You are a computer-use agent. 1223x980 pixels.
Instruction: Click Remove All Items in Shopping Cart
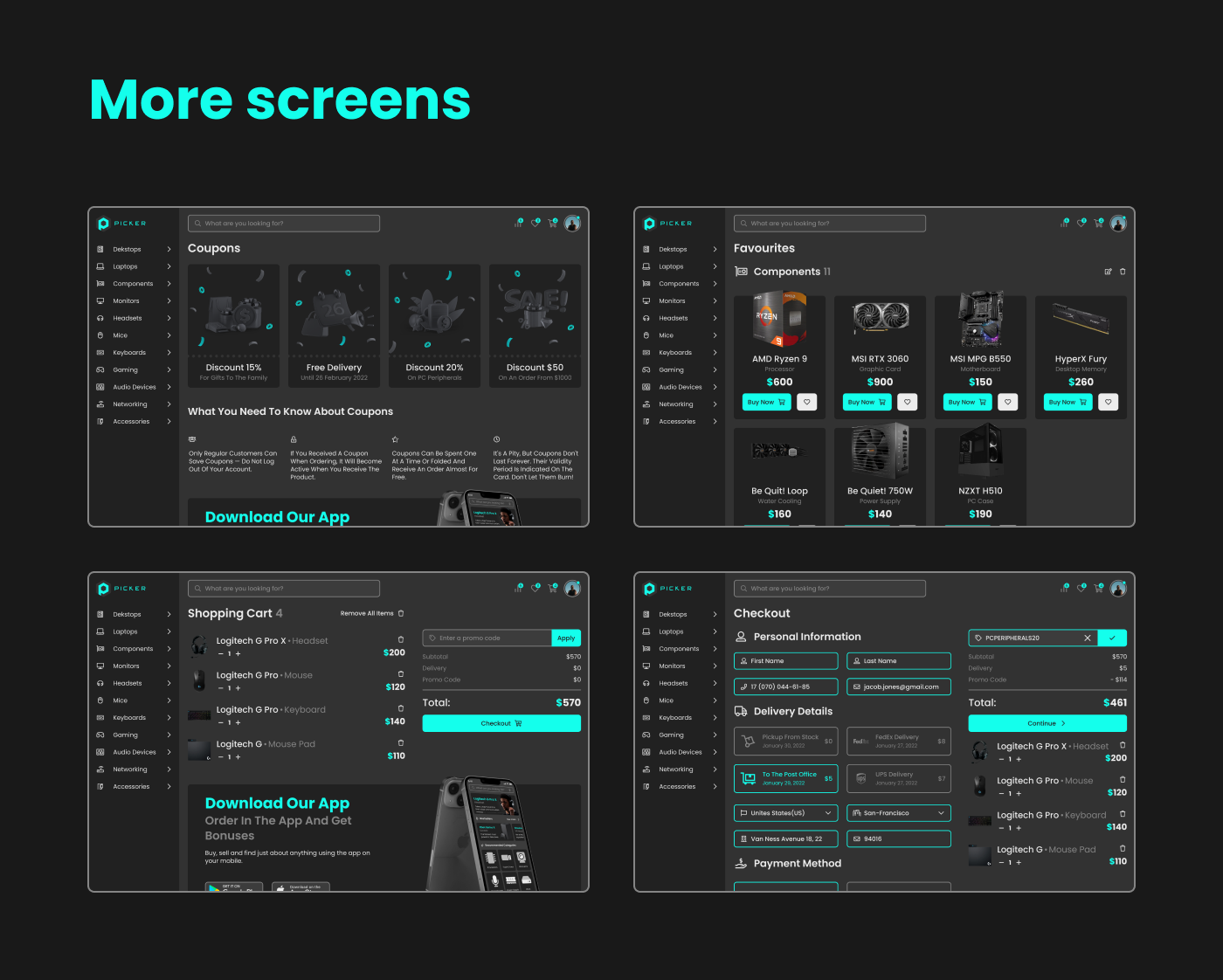pos(372,613)
